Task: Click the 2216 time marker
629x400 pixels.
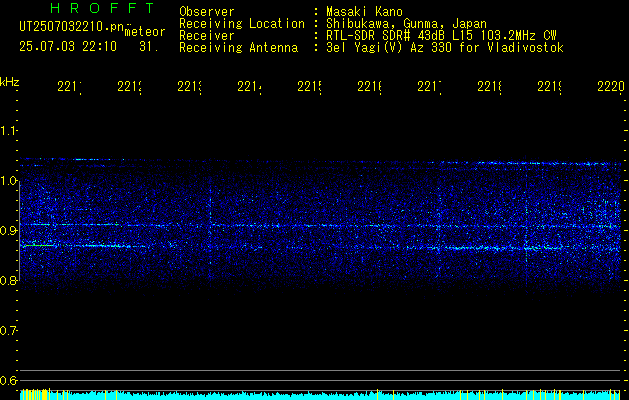Action: click(x=369, y=87)
